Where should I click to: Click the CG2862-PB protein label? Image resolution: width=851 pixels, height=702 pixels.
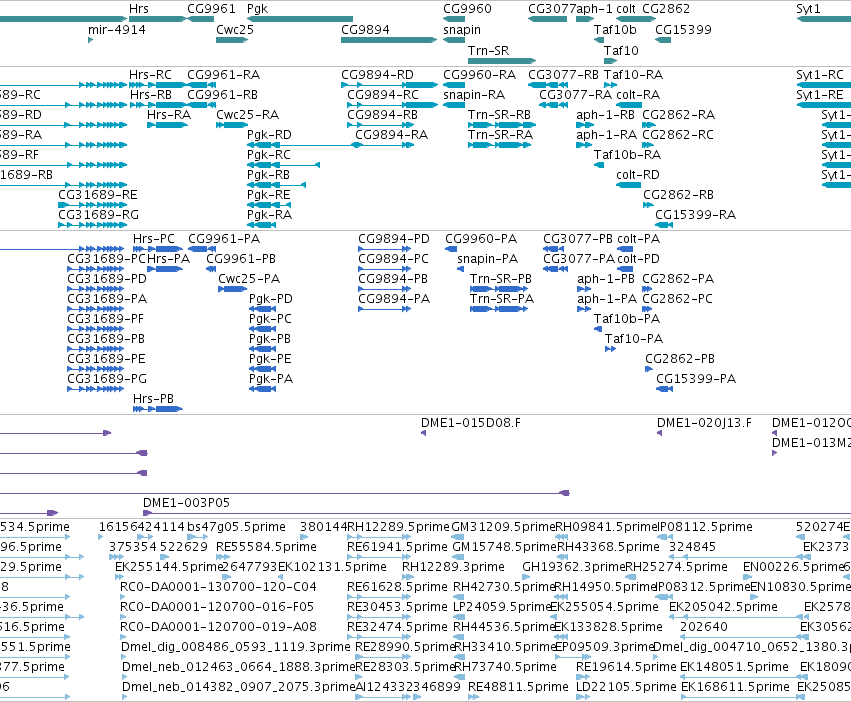pos(680,359)
